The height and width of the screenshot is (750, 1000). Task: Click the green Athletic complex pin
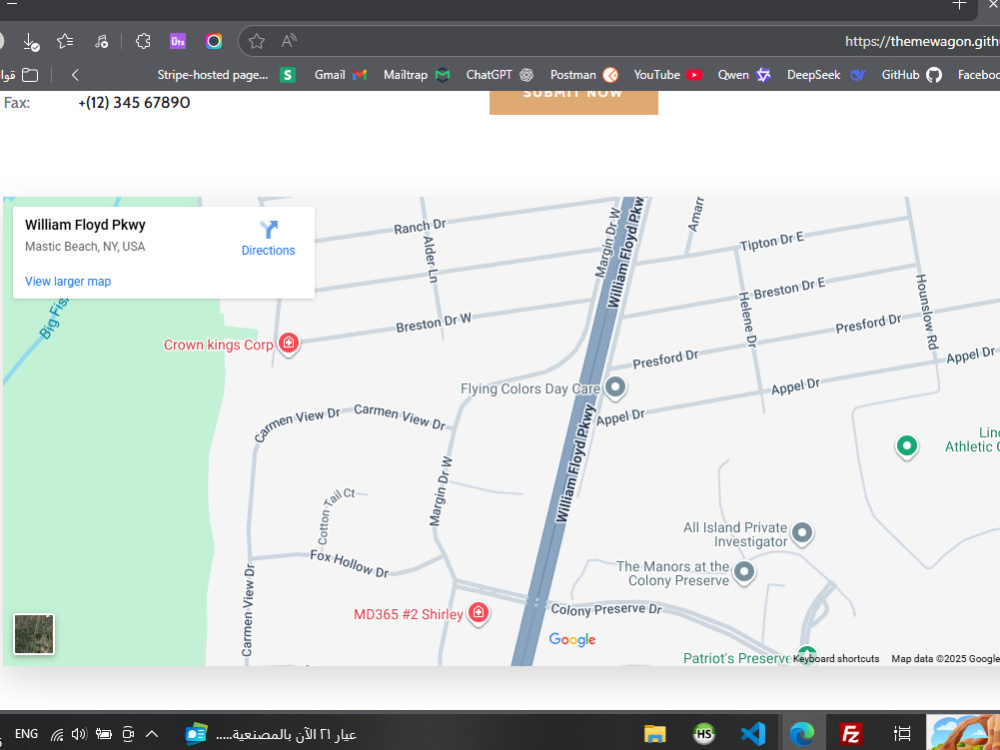point(906,446)
